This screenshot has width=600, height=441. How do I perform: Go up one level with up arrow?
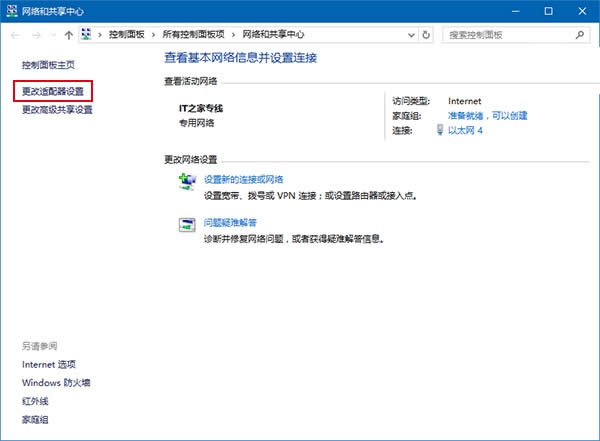[68, 35]
